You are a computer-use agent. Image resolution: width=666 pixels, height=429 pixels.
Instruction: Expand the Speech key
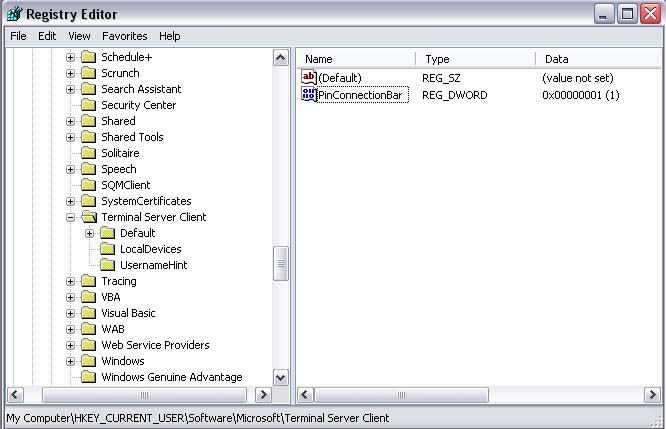coord(71,169)
